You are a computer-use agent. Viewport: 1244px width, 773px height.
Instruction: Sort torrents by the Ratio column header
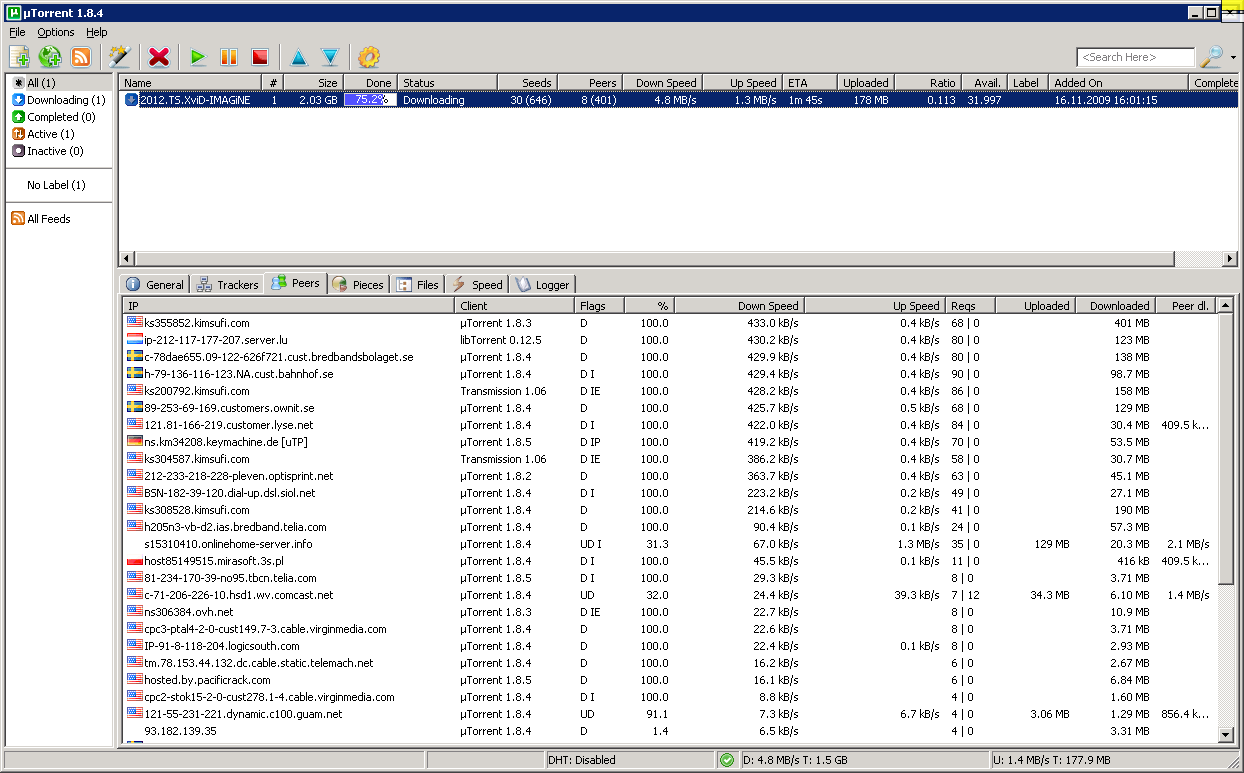[927, 83]
